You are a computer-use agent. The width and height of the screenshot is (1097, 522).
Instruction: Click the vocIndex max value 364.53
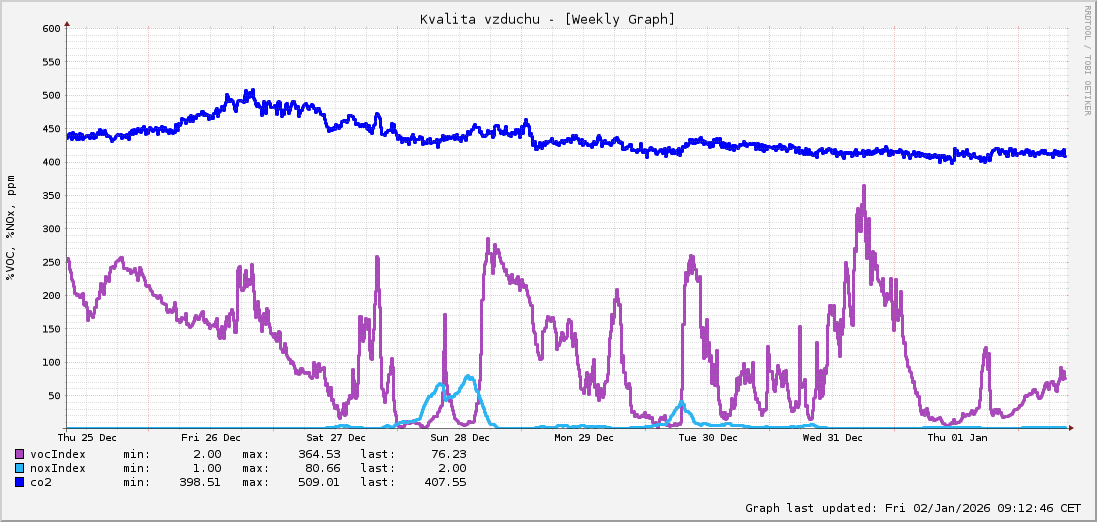[319, 454]
